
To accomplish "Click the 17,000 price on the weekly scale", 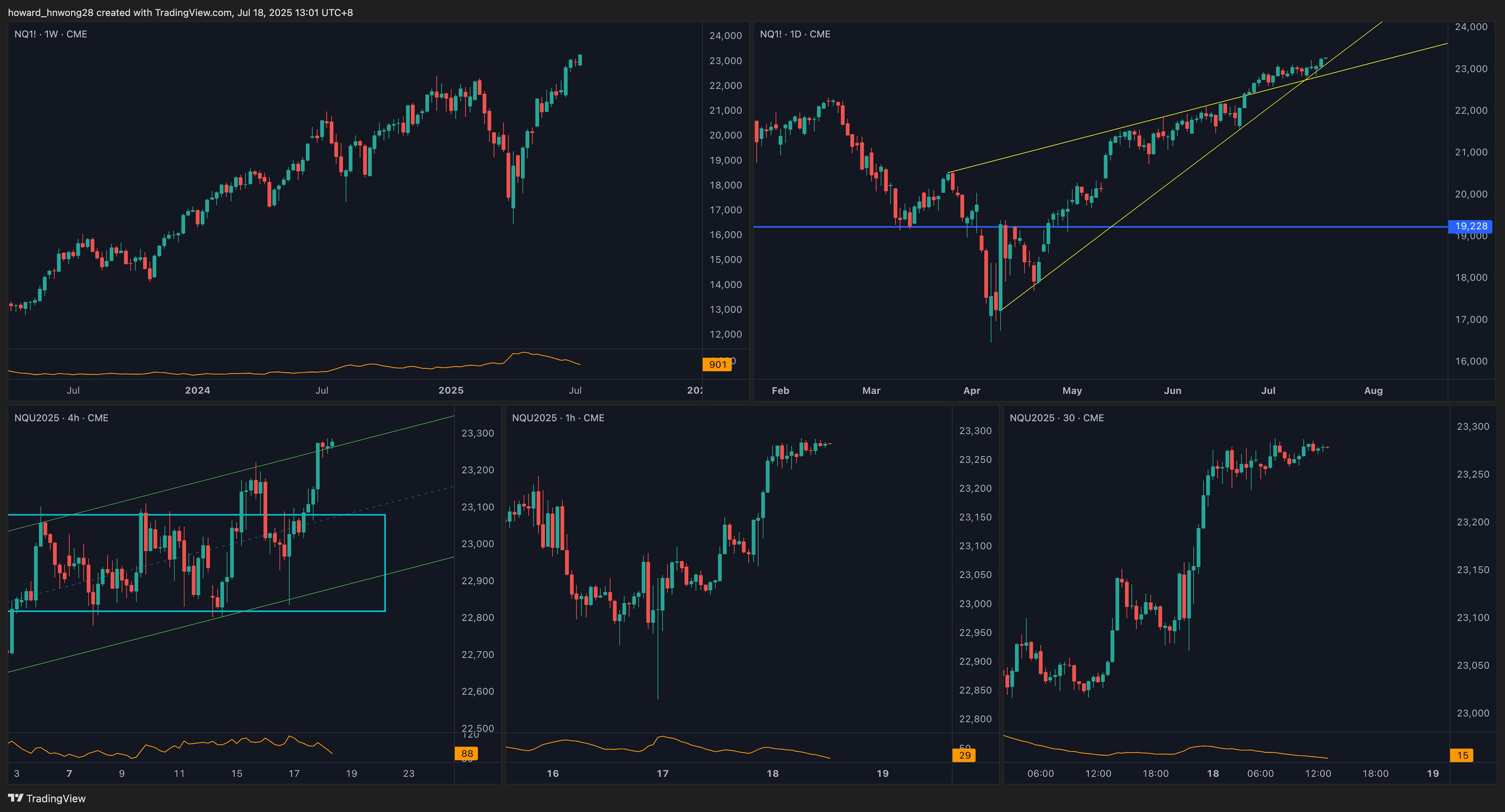I will pyautogui.click(x=725, y=210).
